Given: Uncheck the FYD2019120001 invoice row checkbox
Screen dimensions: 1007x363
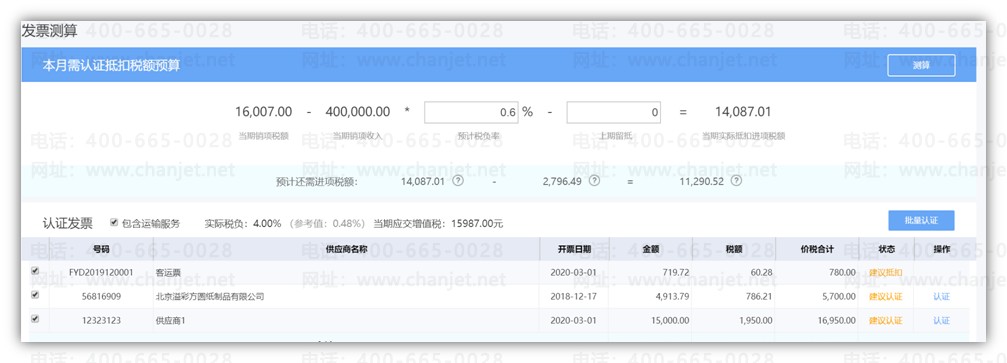Looking at the screenshot, I should pyautogui.click(x=35, y=272).
